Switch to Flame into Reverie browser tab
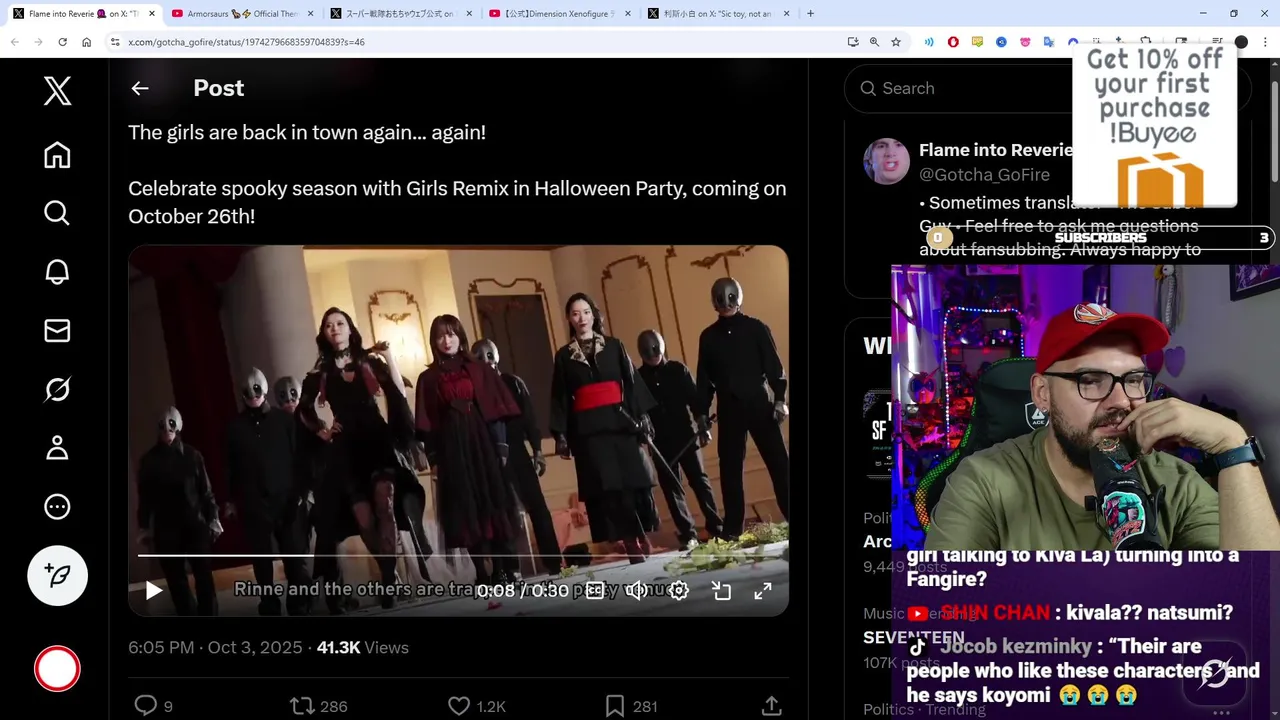The width and height of the screenshot is (1280, 720). 84,14
